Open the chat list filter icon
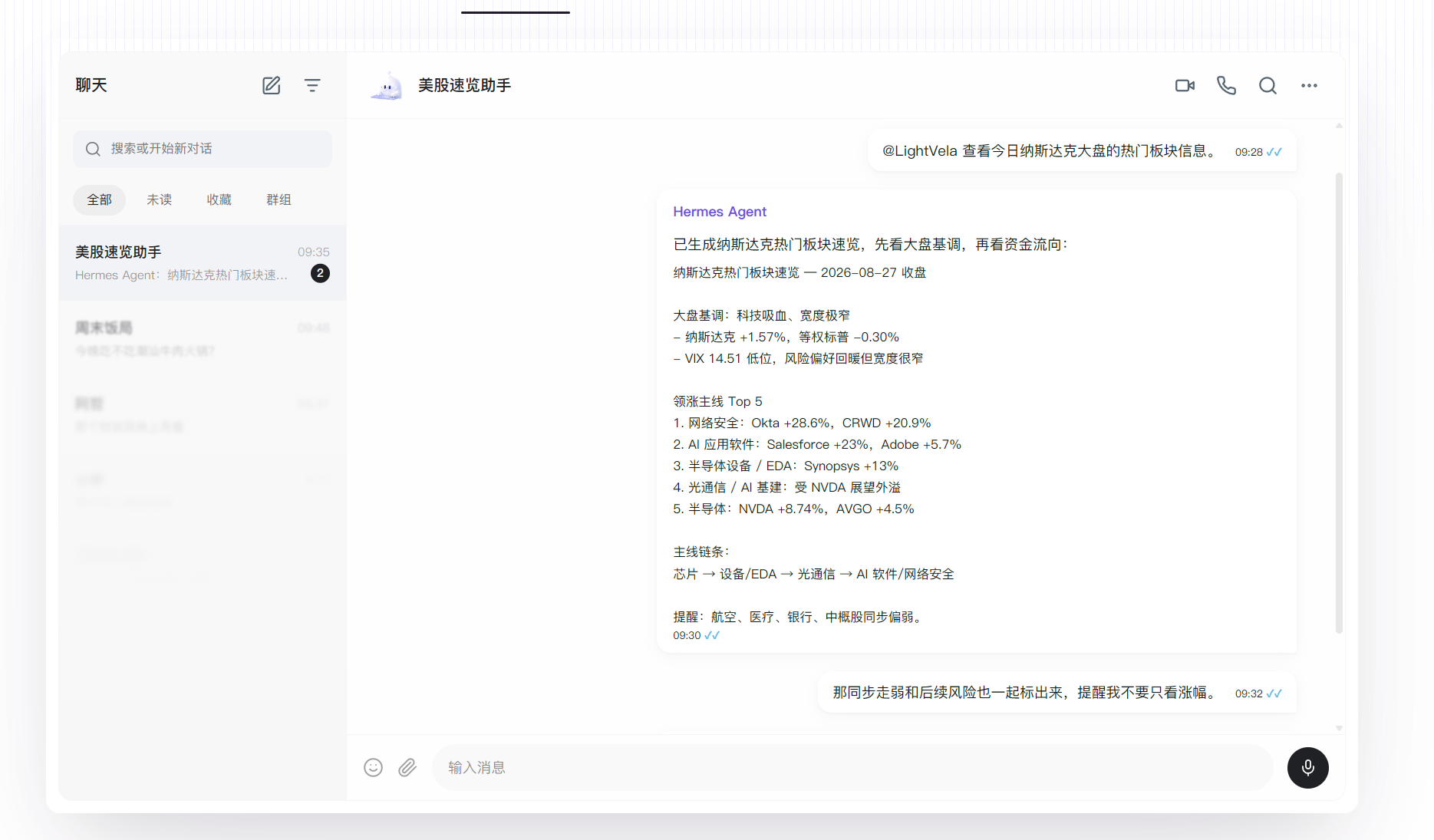This screenshot has height=840, width=1434. click(312, 85)
